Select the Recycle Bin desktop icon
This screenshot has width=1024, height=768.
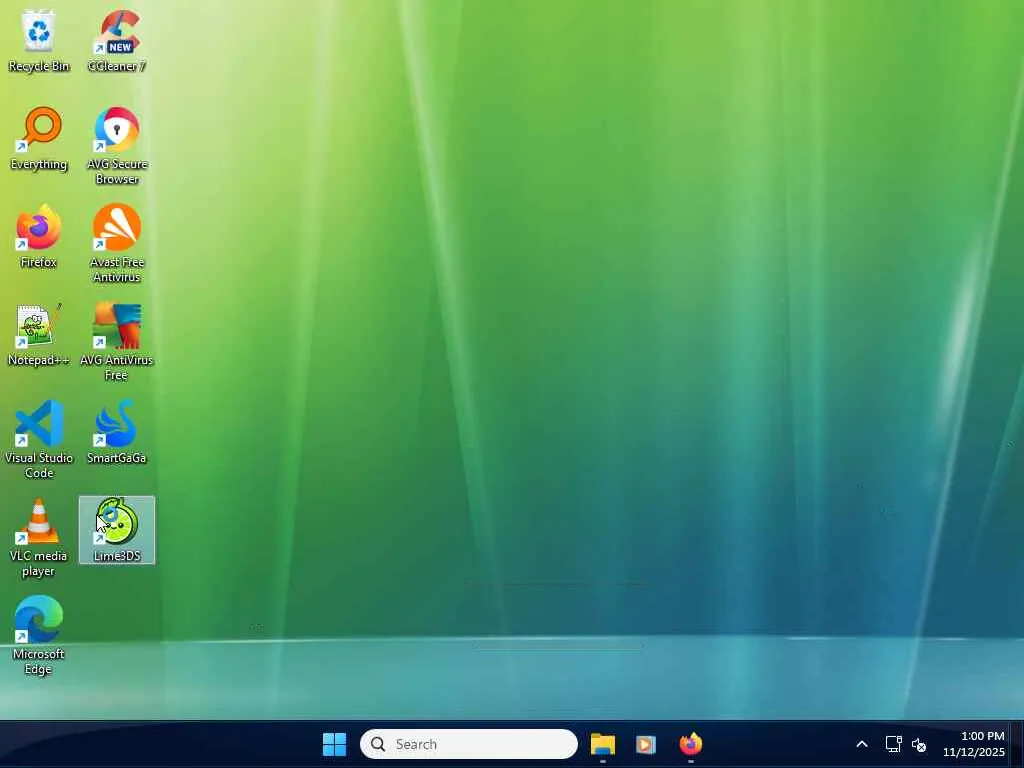click(x=39, y=41)
